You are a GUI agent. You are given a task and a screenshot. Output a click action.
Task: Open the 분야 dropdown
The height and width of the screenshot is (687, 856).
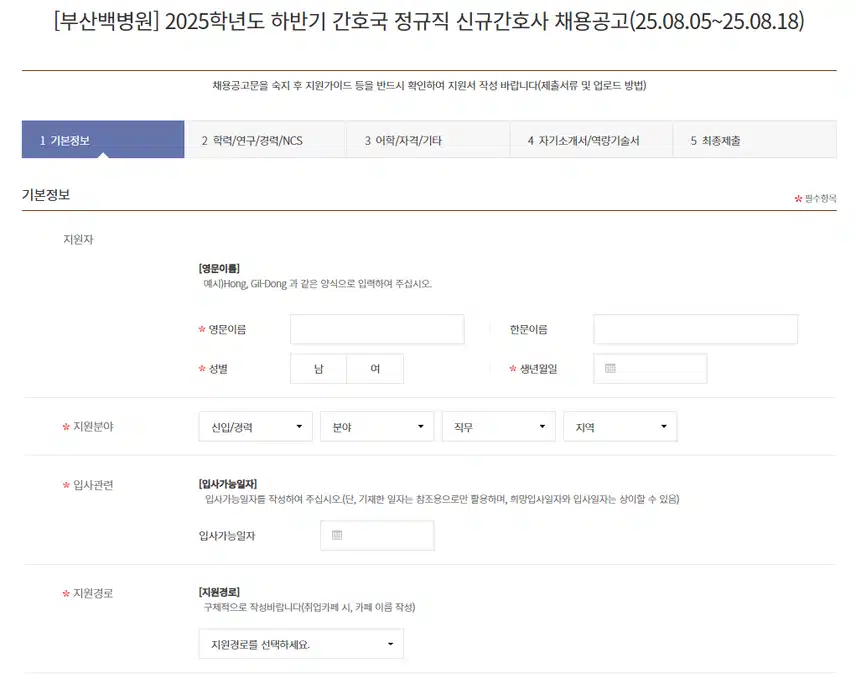(x=377, y=427)
